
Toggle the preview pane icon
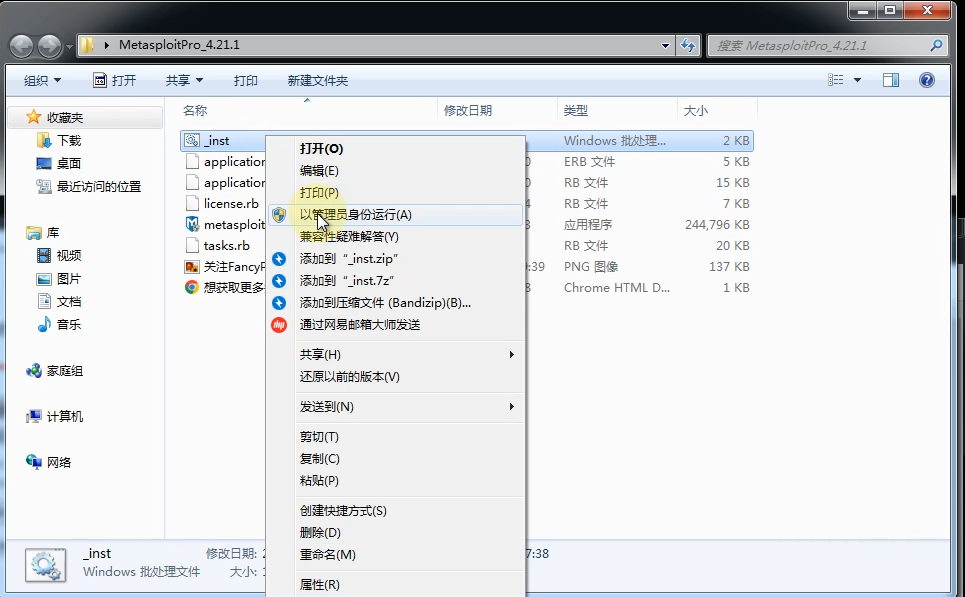pos(891,80)
